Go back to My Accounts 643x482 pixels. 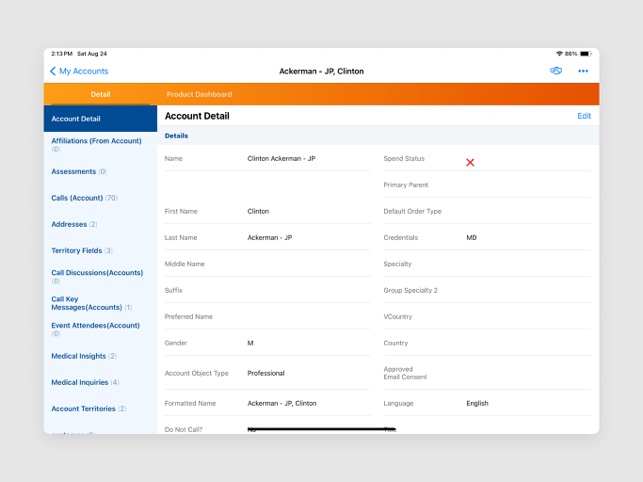click(x=84, y=71)
